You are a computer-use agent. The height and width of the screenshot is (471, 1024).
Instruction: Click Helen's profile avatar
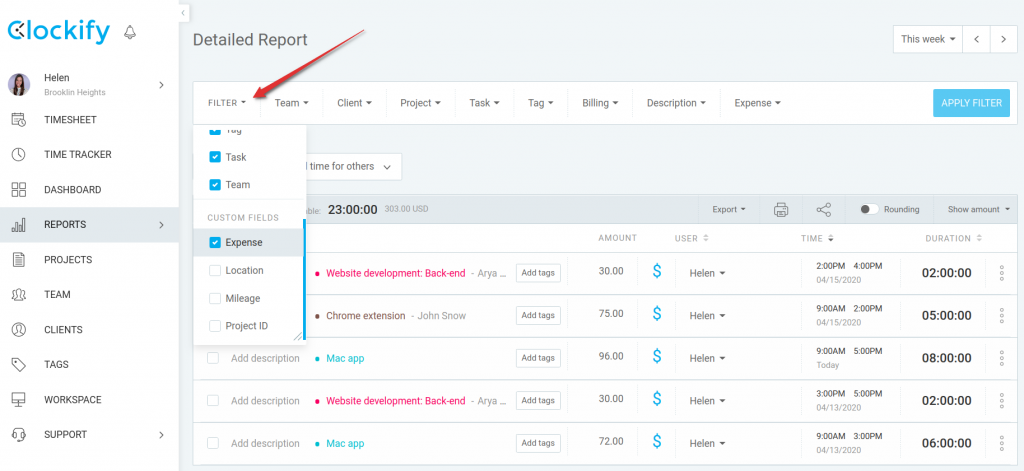(x=19, y=84)
